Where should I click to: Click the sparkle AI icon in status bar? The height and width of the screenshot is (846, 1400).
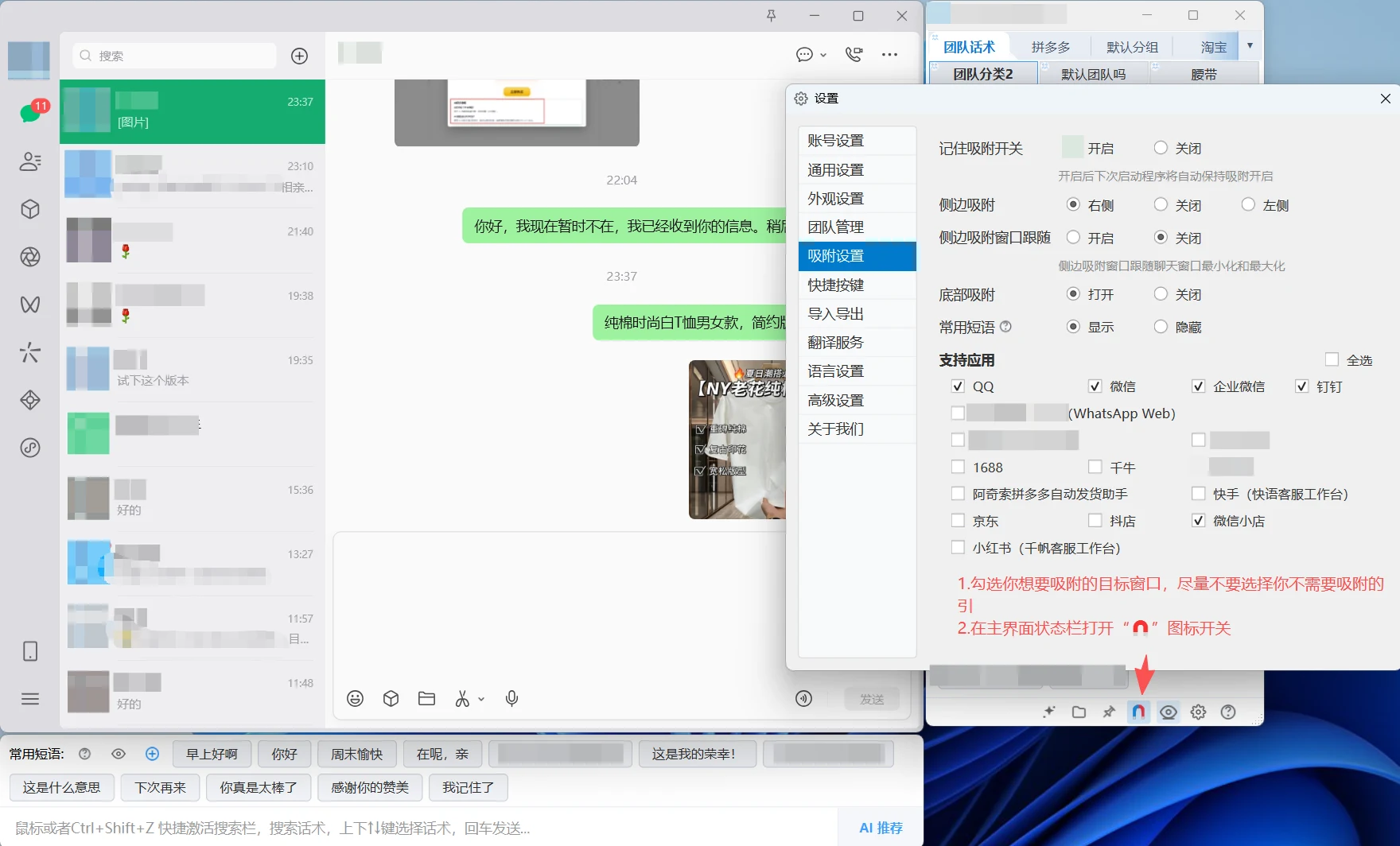click(x=1048, y=712)
